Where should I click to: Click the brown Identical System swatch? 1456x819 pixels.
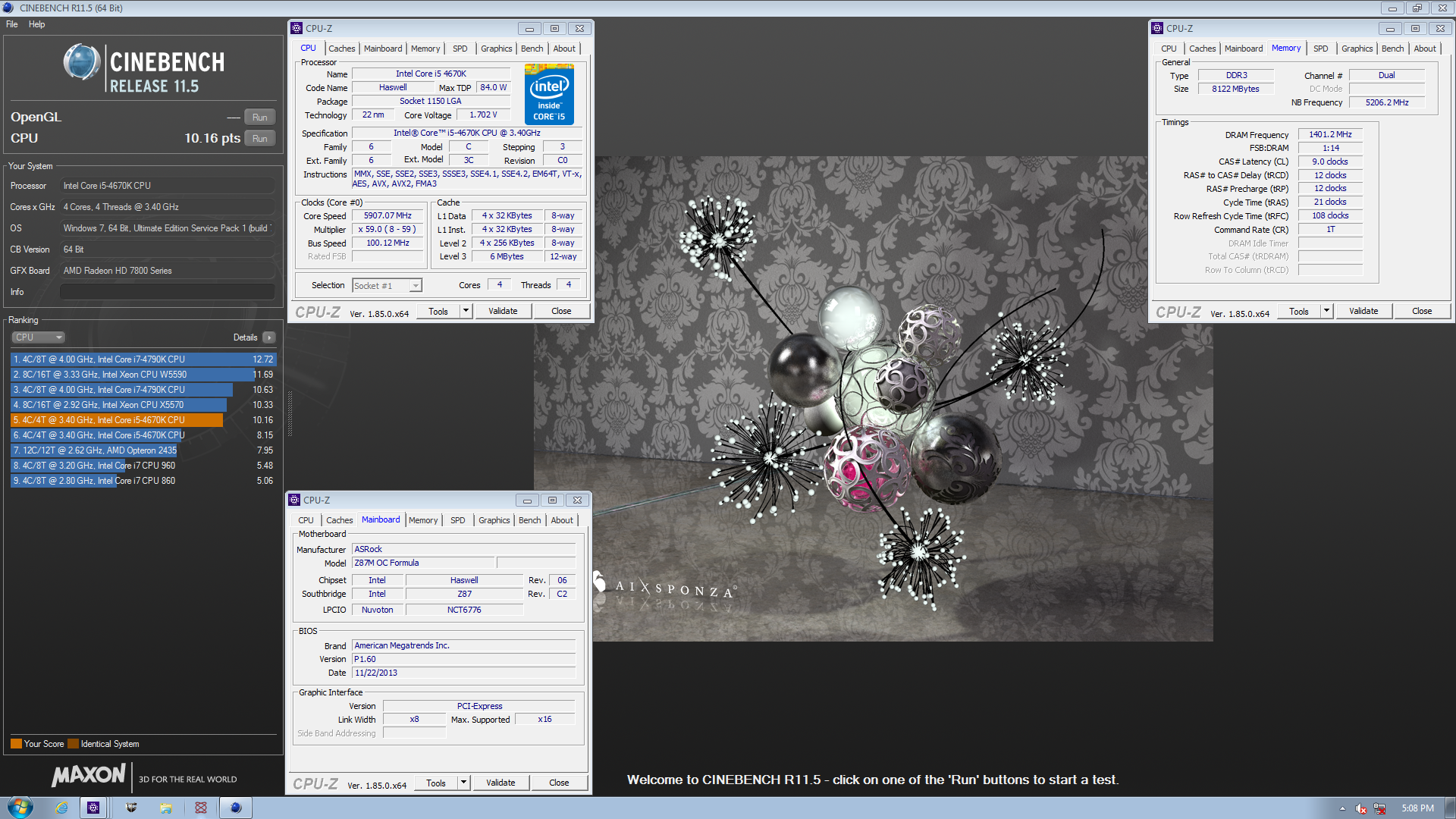[73, 744]
